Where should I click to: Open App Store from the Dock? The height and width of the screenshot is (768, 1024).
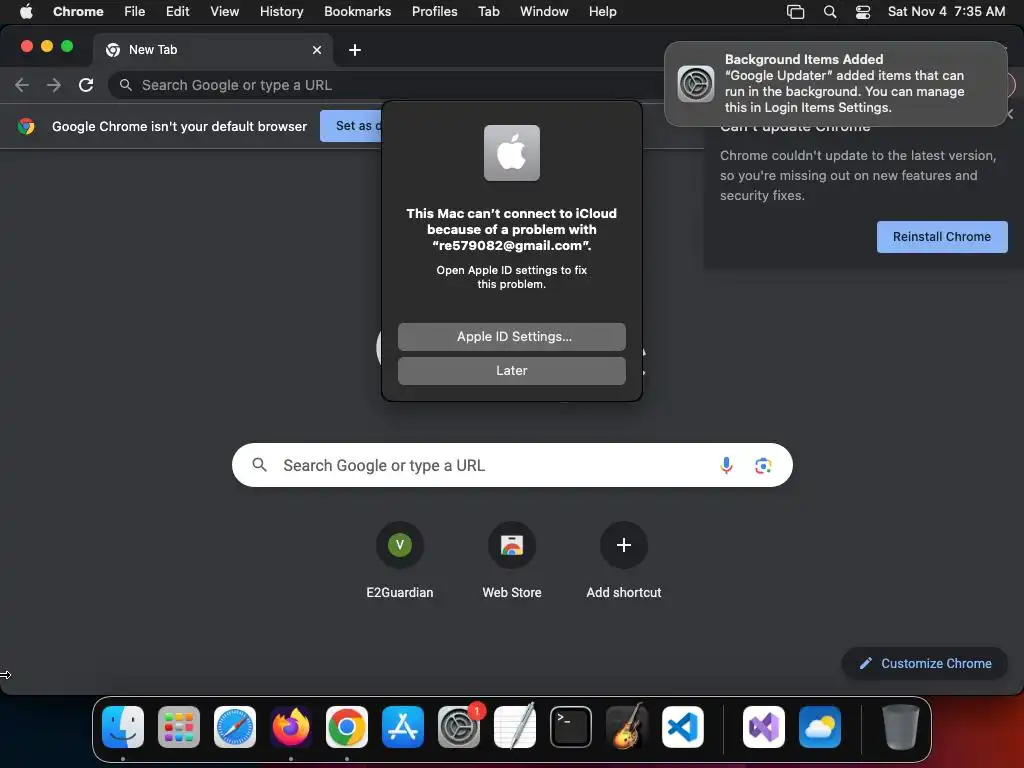coord(403,726)
